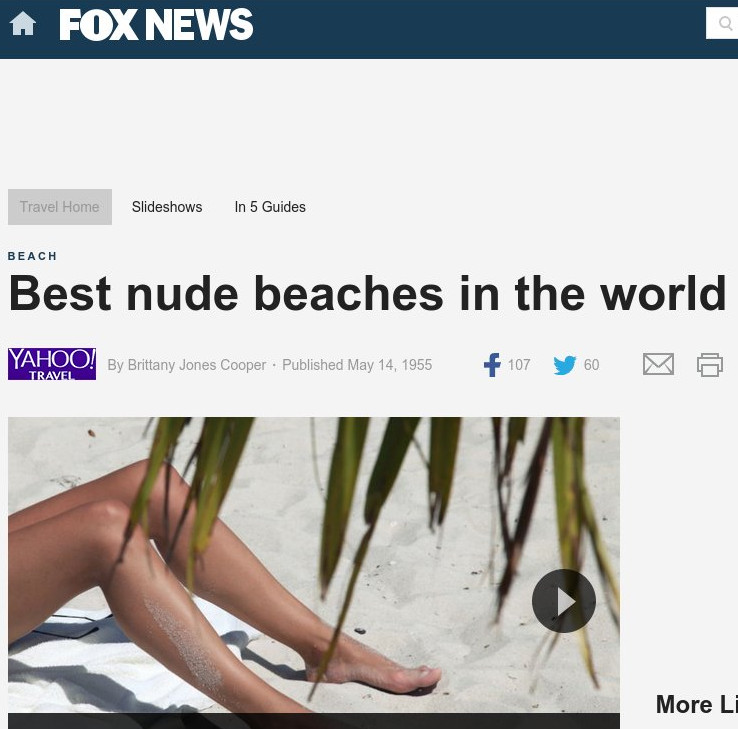The image size is (738, 729).
Task: Click the beach legs video thumbnail
Action: 314,565
